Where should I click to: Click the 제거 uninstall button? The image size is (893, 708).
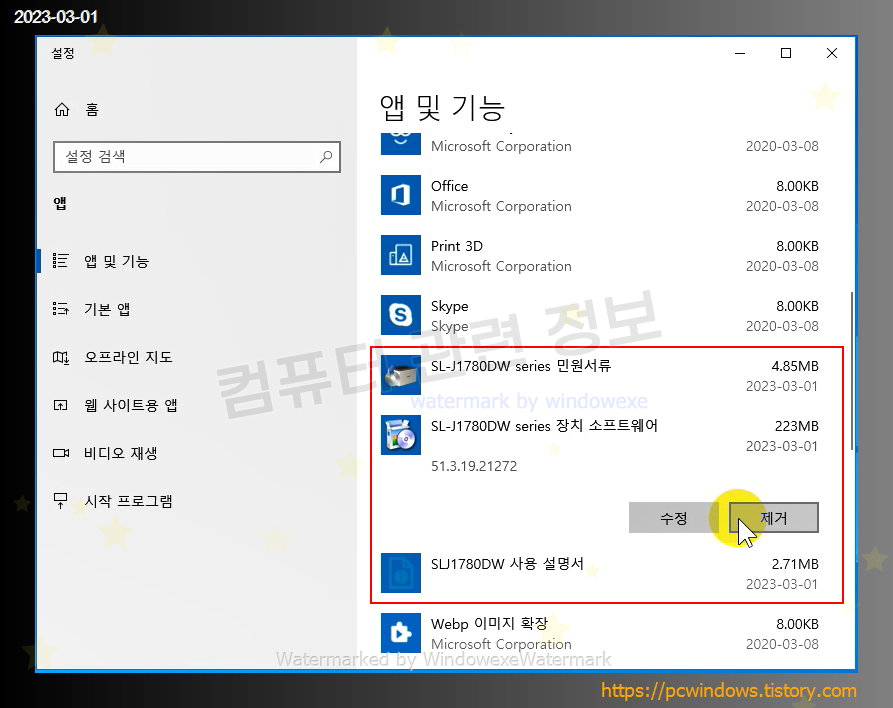[x=774, y=518]
